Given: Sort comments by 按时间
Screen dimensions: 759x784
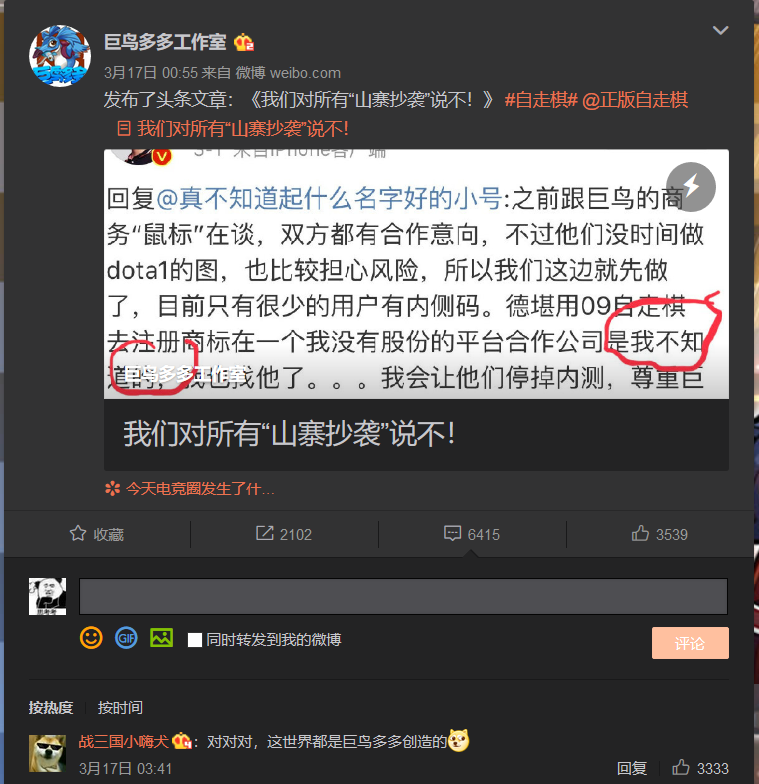Looking at the screenshot, I should pos(120,708).
